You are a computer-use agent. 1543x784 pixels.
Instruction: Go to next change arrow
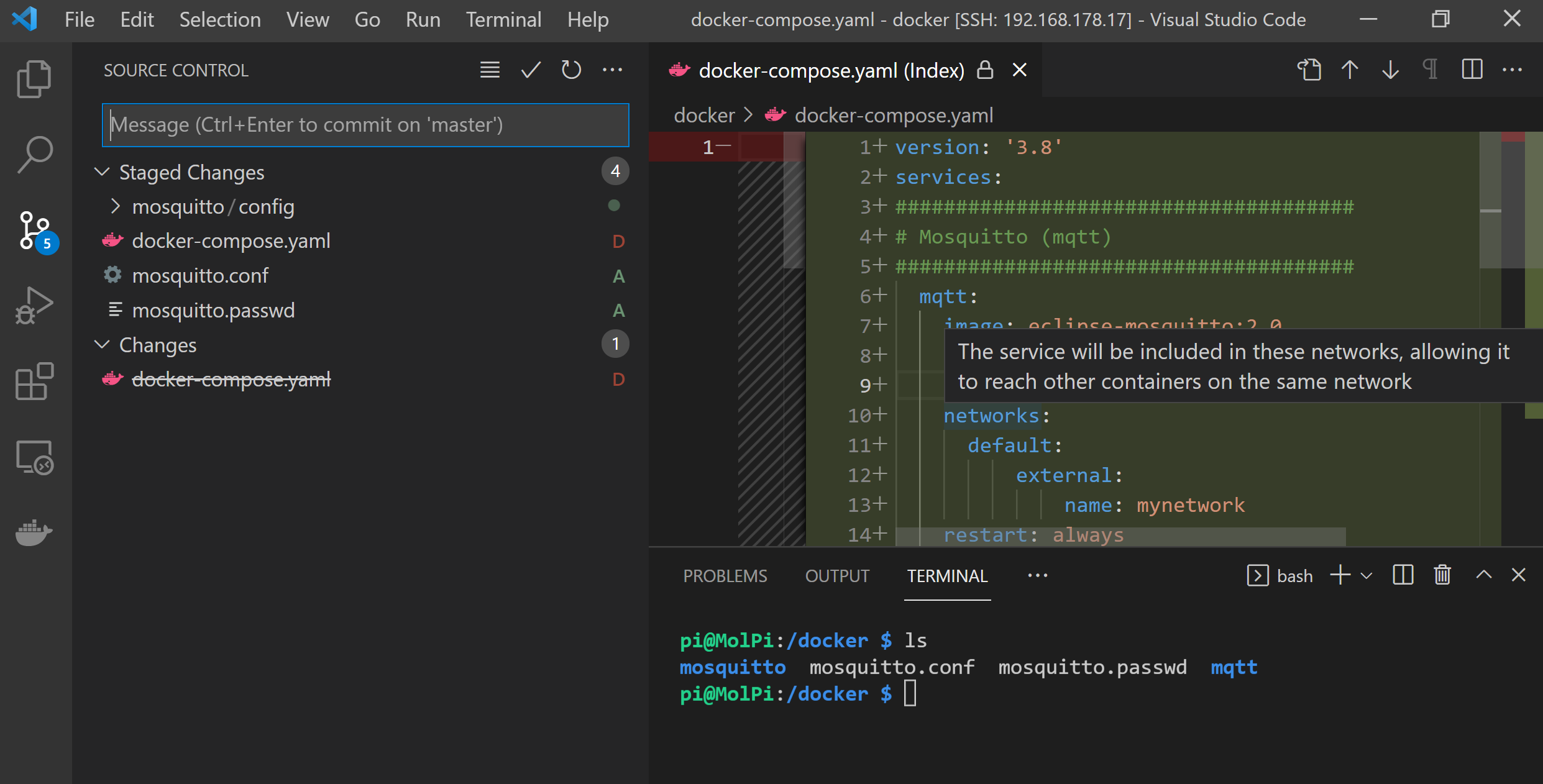tap(1390, 70)
